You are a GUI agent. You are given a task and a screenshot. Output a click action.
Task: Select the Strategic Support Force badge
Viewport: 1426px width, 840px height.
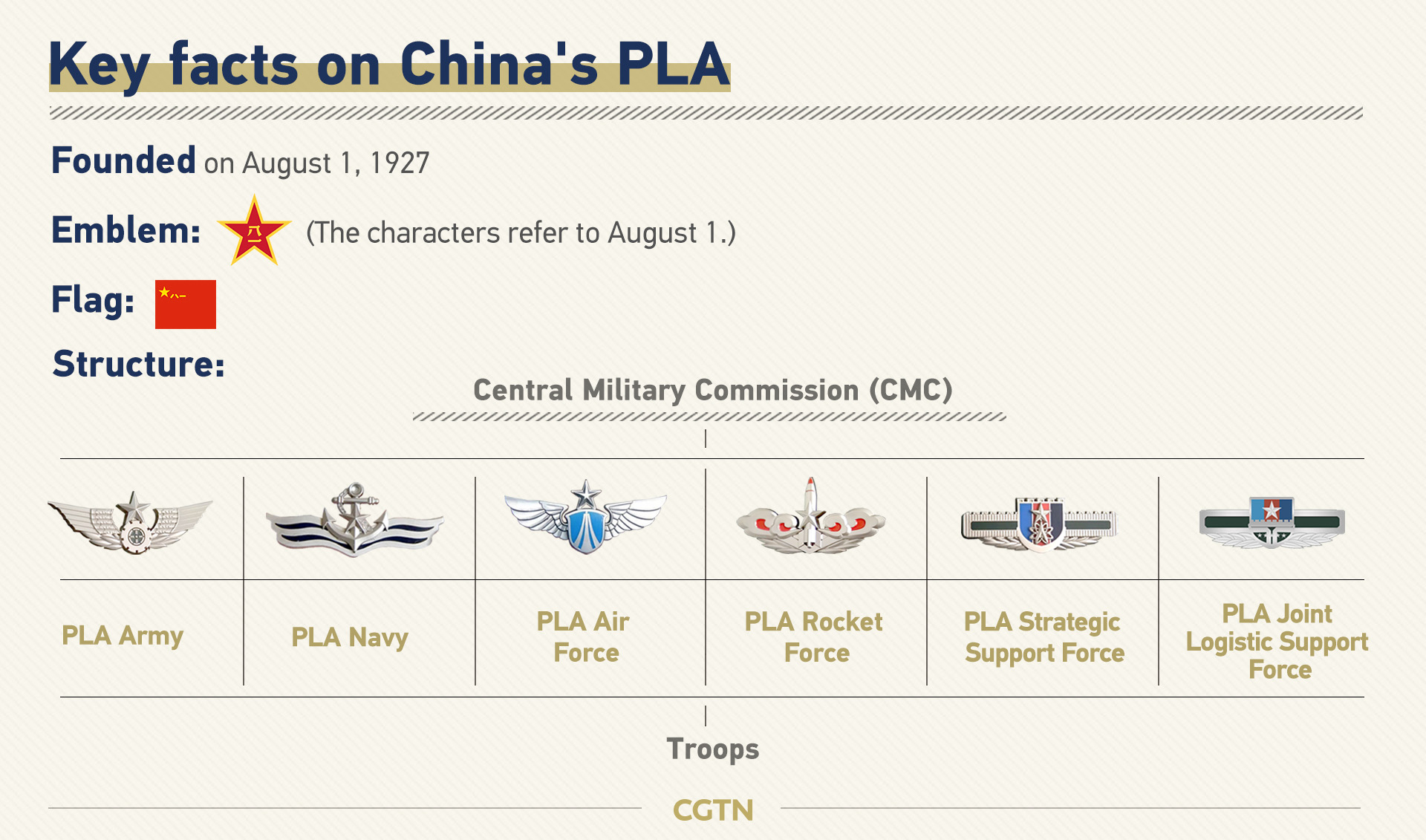[x=1040, y=524]
